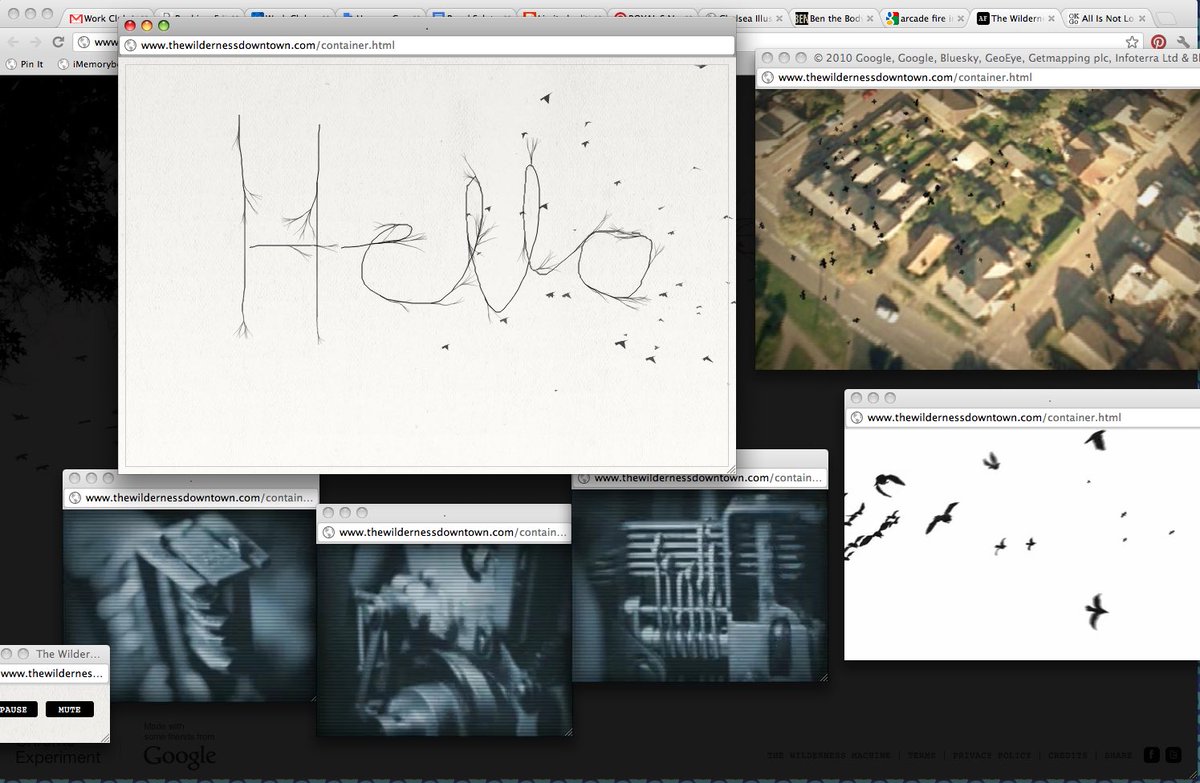The height and width of the screenshot is (783, 1200).
Task: Close the Hello drawing window
Action: coord(130,26)
